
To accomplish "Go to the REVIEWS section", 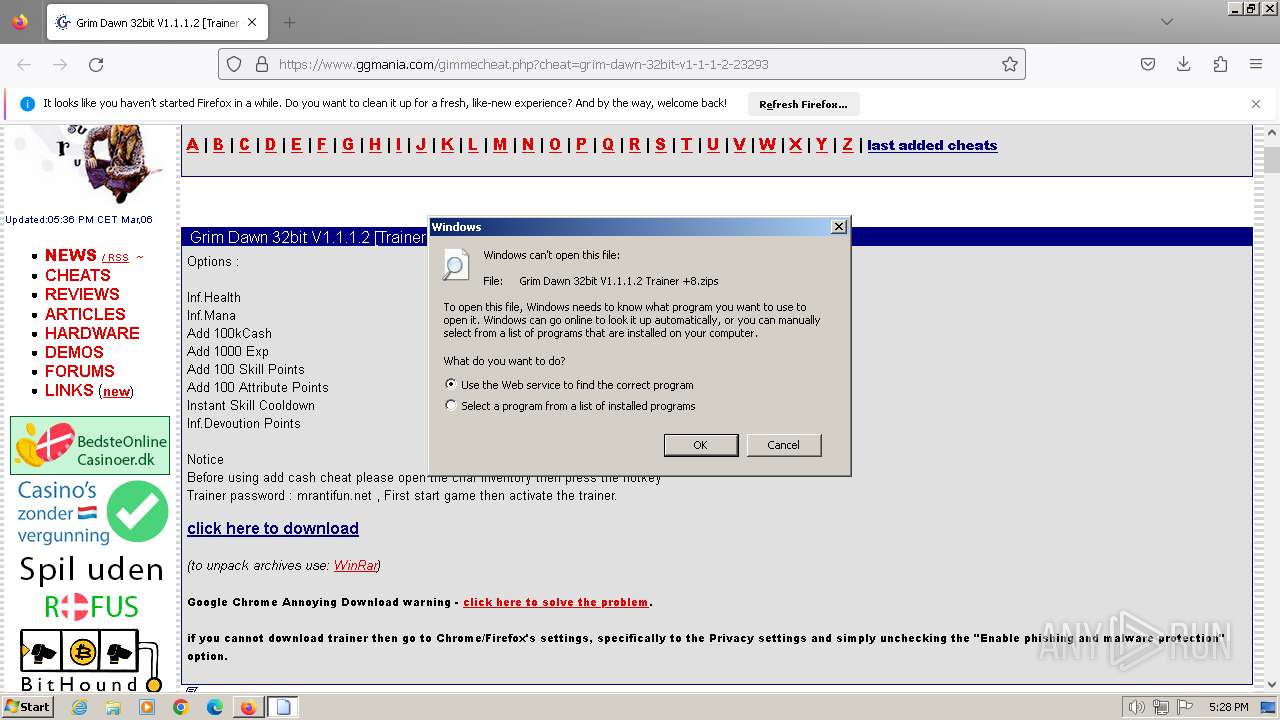I will coord(82,294).
